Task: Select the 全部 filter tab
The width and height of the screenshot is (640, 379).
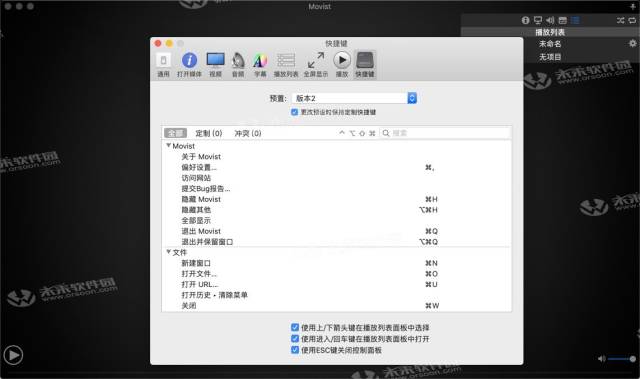Action: tap(175, 133)
